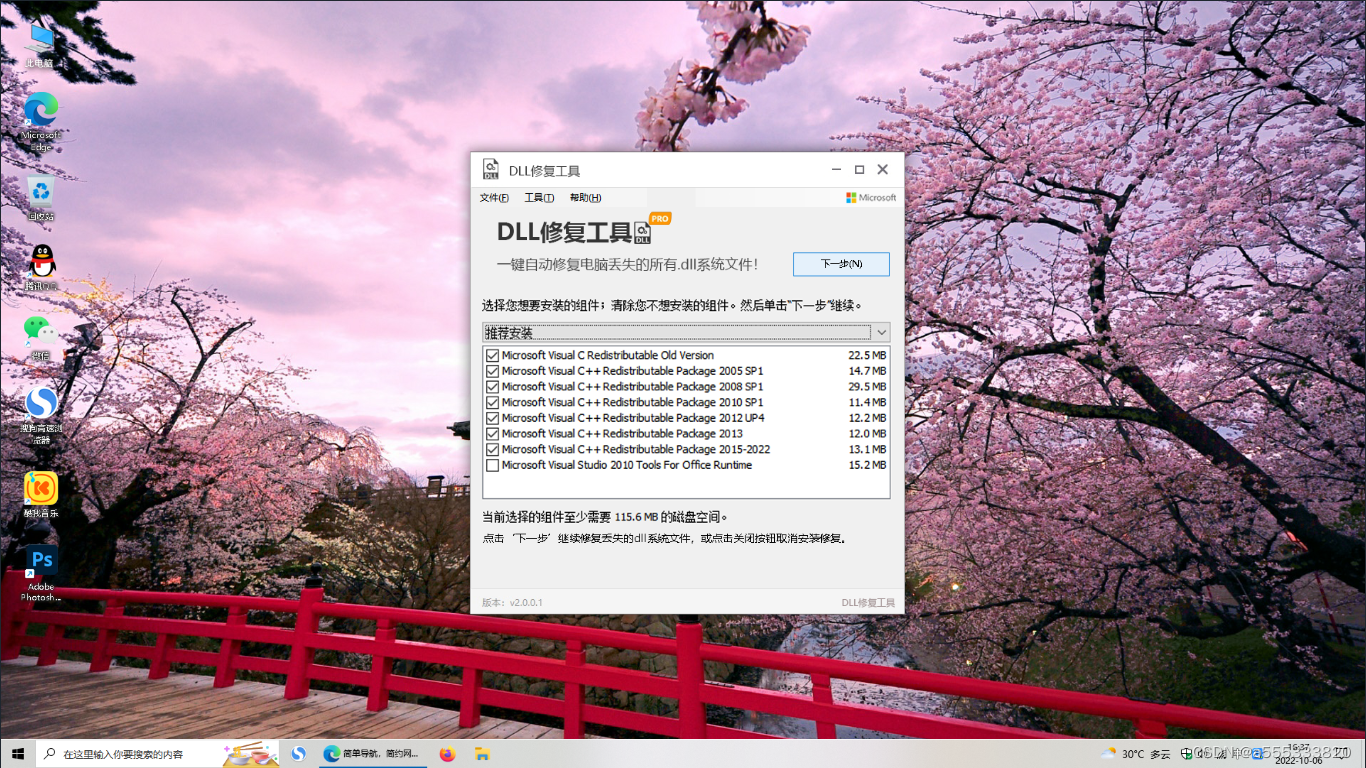Enable Visual Studio 2010 Tools For Office Runtime
Screen dimensions: 1366x768
(492, 465)
